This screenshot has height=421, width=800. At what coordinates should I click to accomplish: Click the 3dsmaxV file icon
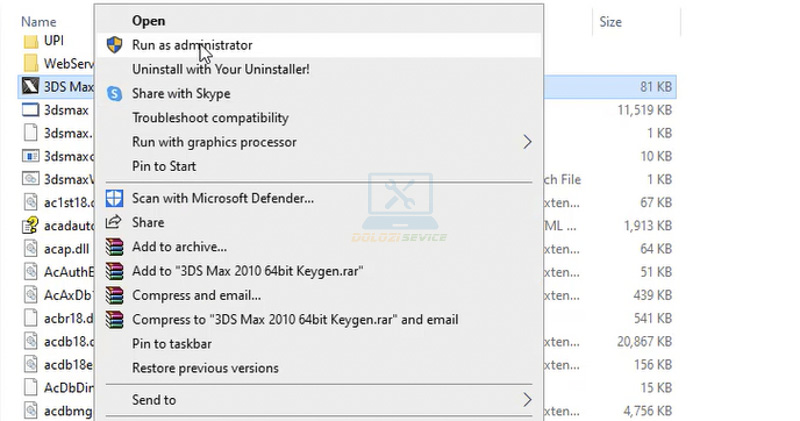pyautogui.click(x=31, y=179)
